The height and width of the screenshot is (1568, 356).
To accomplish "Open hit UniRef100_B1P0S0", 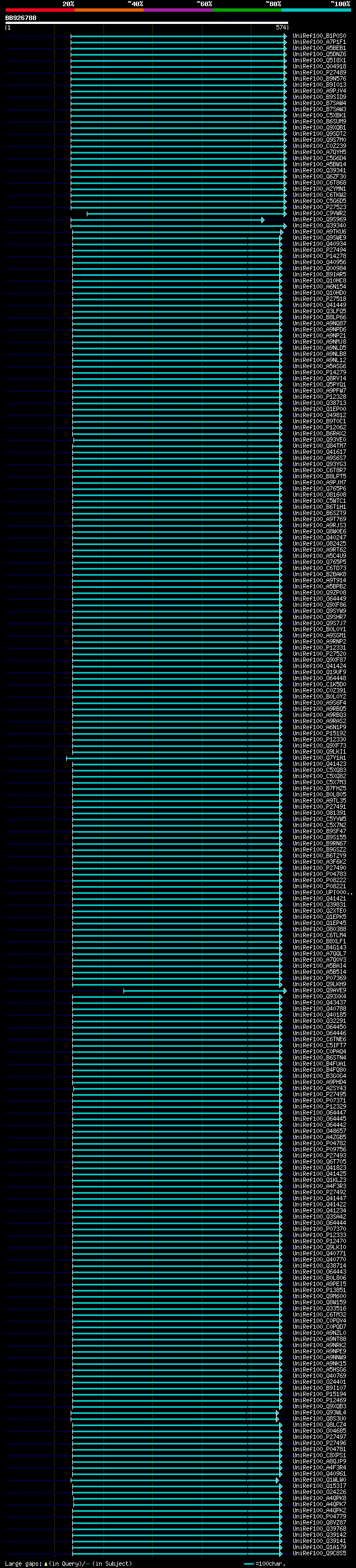I will 319,36.
